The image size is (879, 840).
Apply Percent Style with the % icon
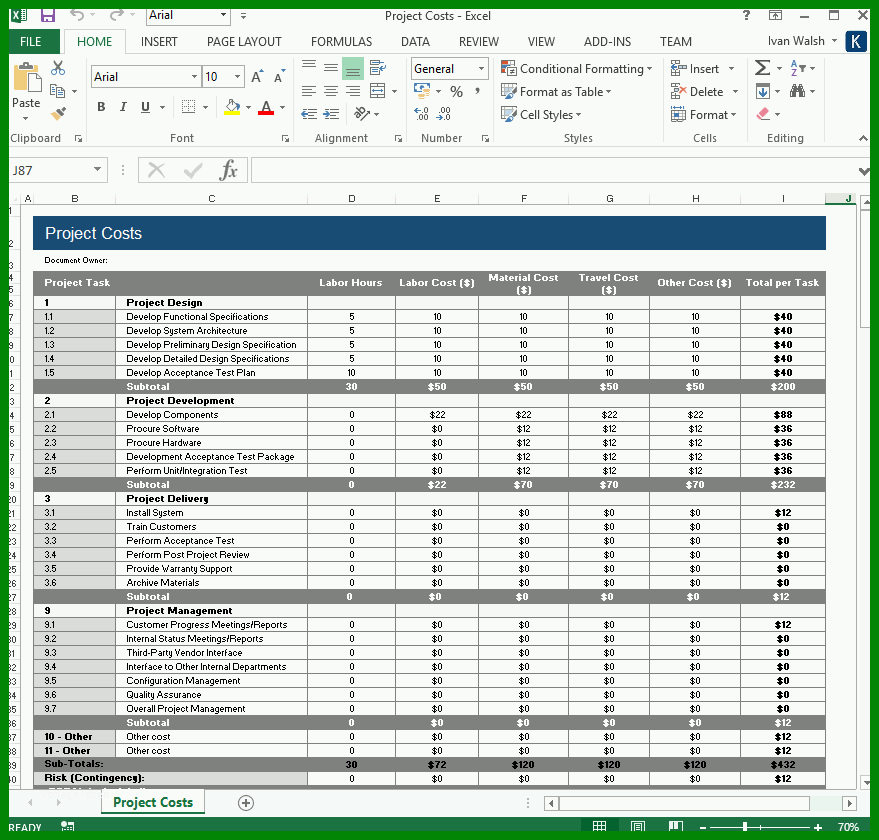click(456, 91)
